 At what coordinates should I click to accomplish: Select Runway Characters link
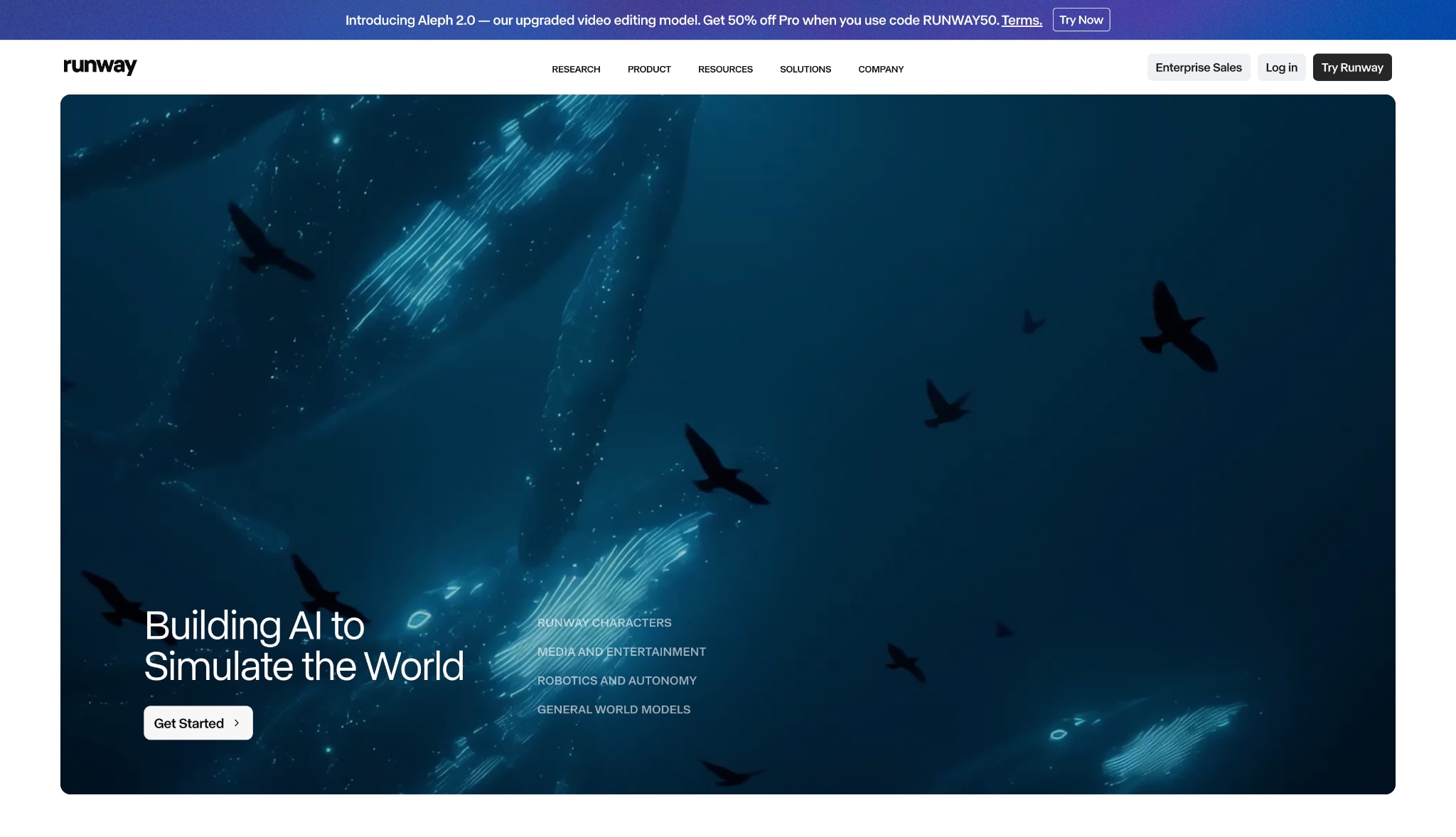click(x=604, y=622)
